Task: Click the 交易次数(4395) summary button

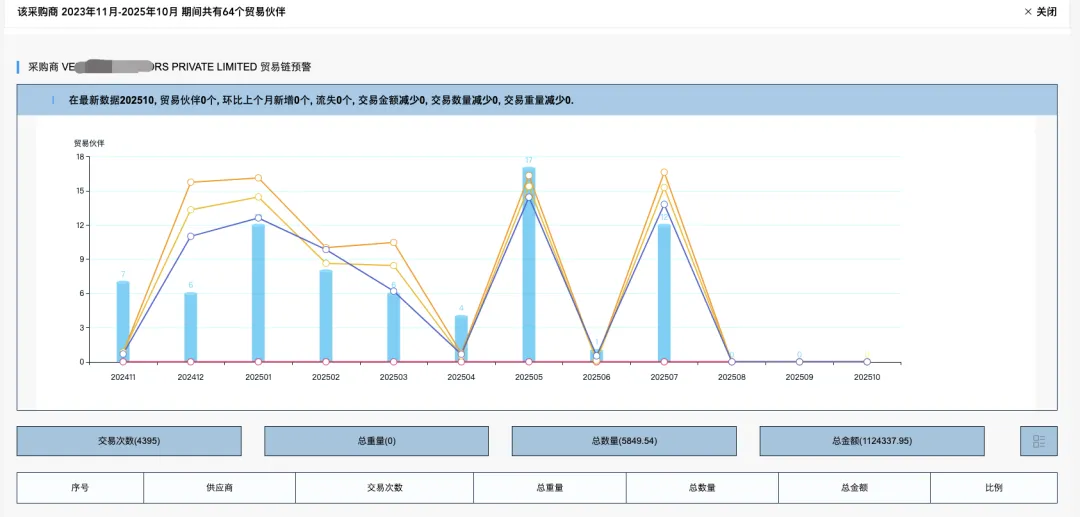Action: tap(129, 441)
